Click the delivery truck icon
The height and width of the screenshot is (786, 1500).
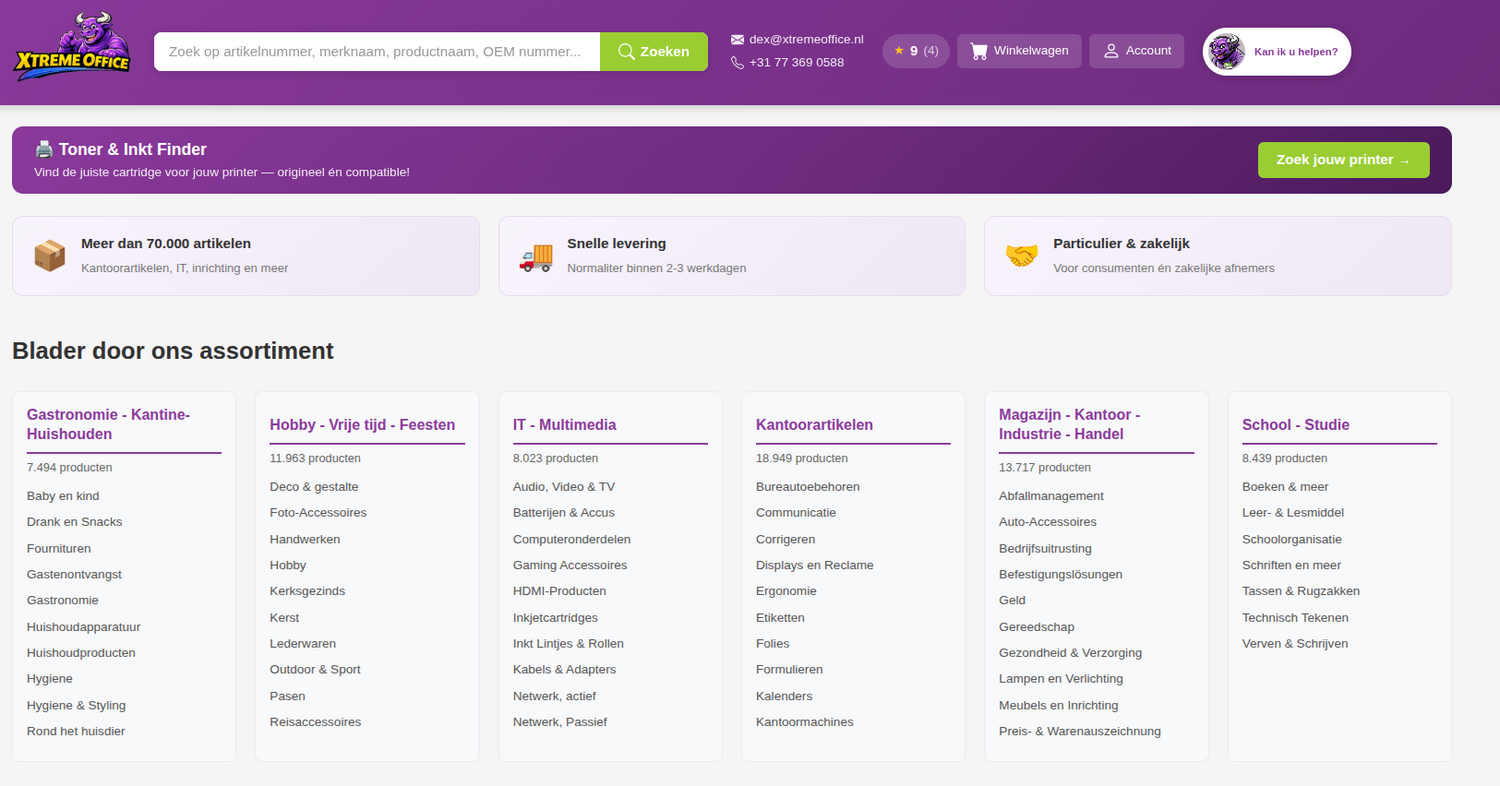[536, 257]
